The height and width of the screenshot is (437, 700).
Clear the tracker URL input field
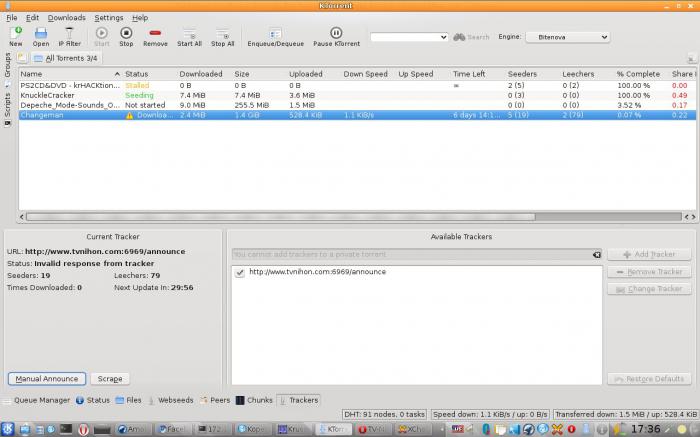click(x=596, y=254)
